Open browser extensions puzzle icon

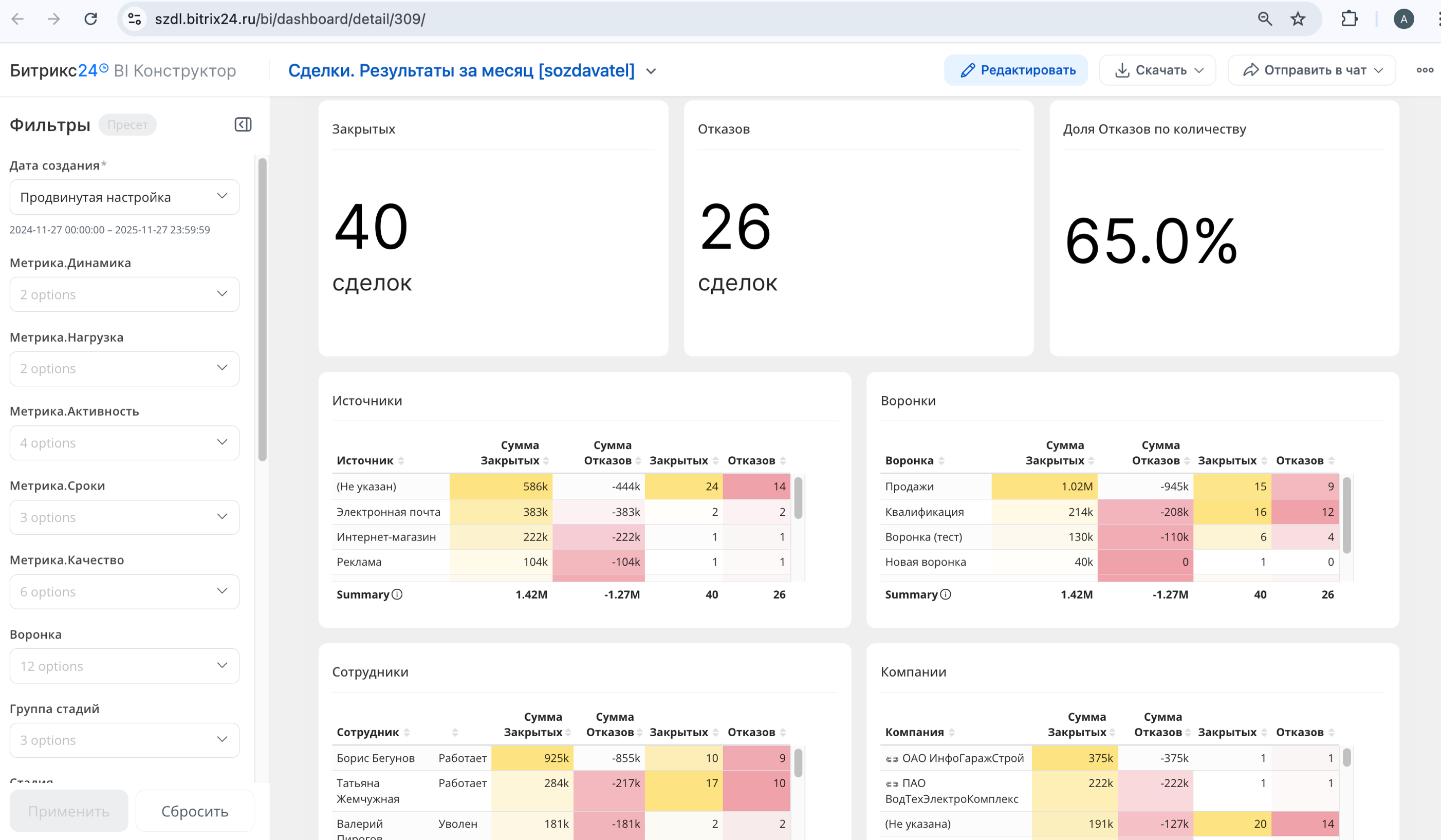click(1349, 19)
